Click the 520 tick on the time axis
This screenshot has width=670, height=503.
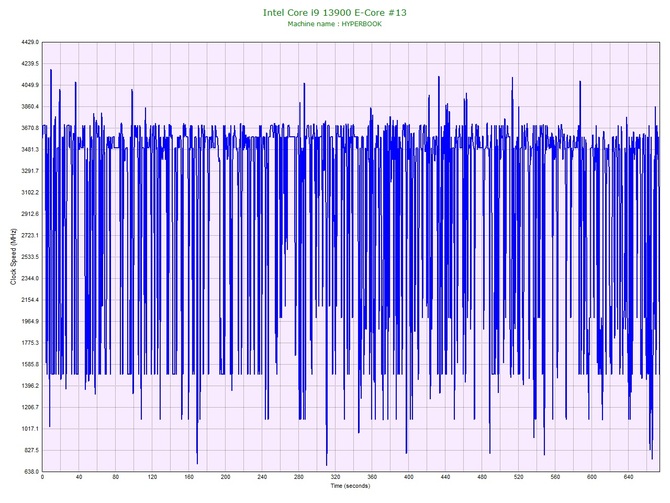pos(518,477)
